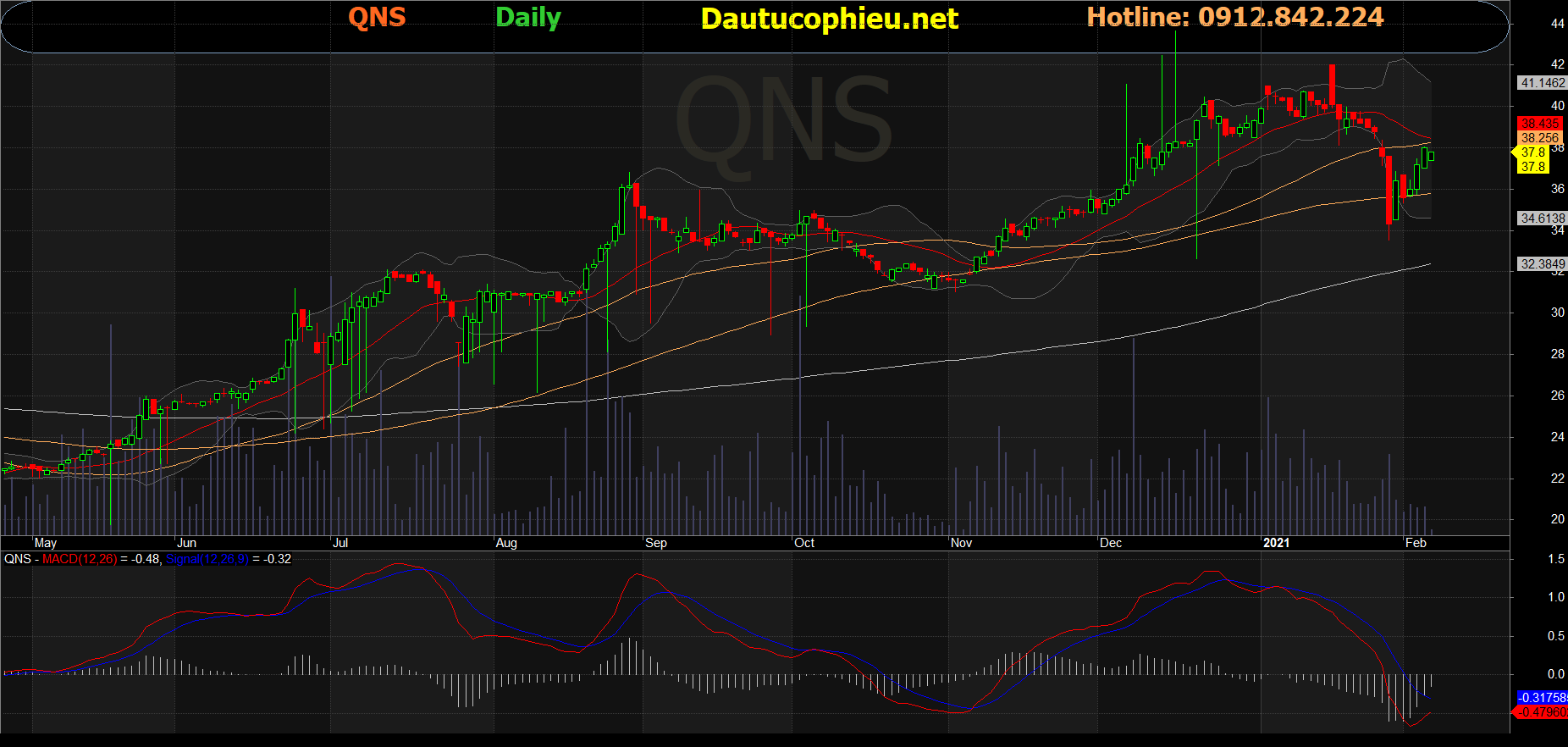Viewport: 1568px width, 747px height.
Task: Click the Sep label on time axis
Action: tap(656, 543)
